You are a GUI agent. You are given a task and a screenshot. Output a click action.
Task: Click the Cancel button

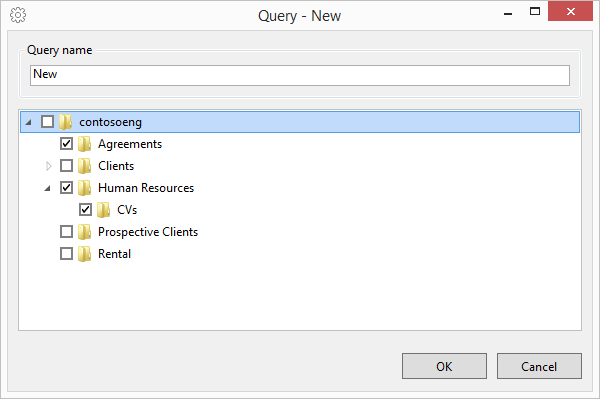539,366
